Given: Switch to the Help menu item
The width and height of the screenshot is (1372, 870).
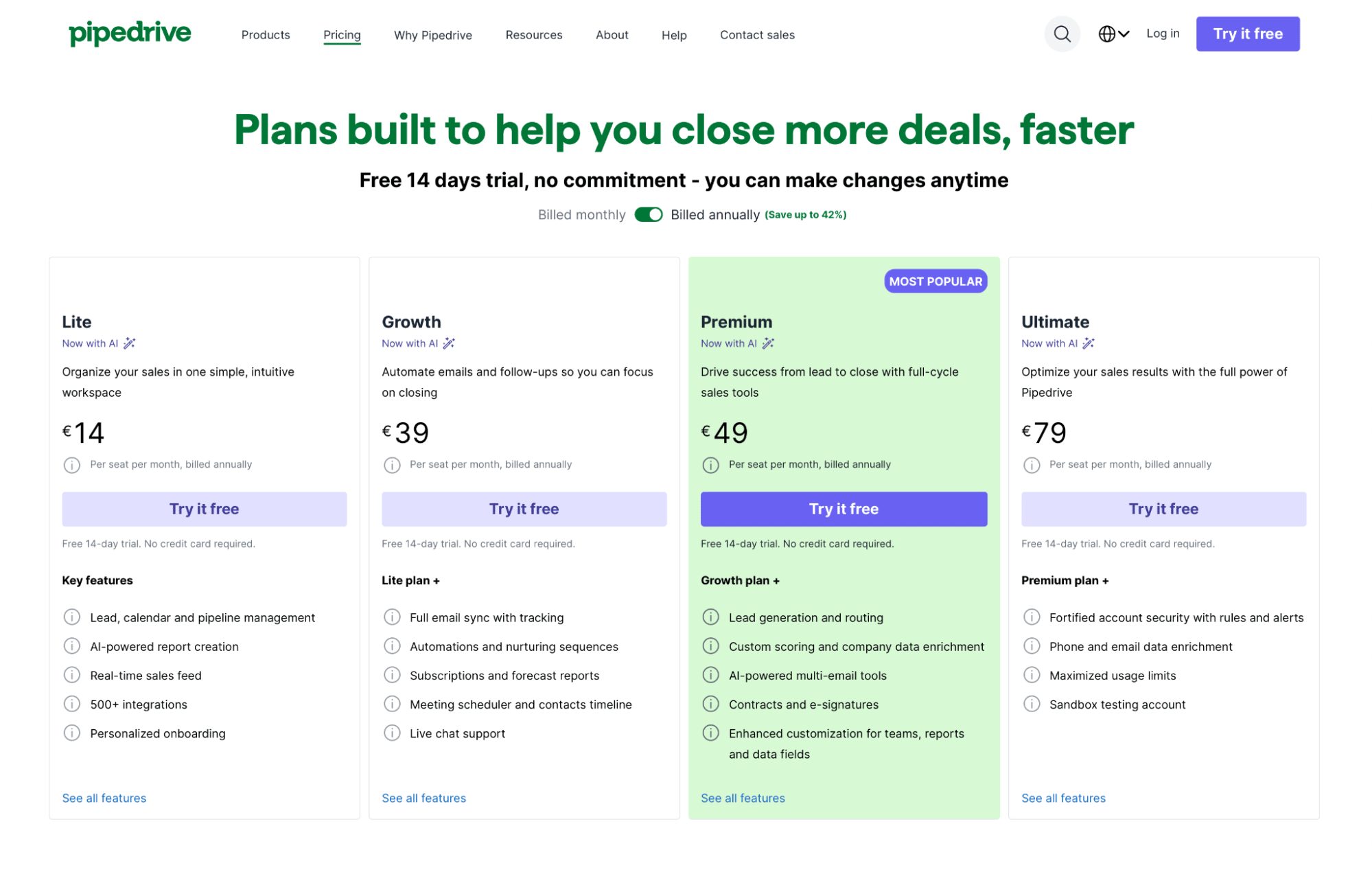Looking at the screenshot, I should pos(673,34).
